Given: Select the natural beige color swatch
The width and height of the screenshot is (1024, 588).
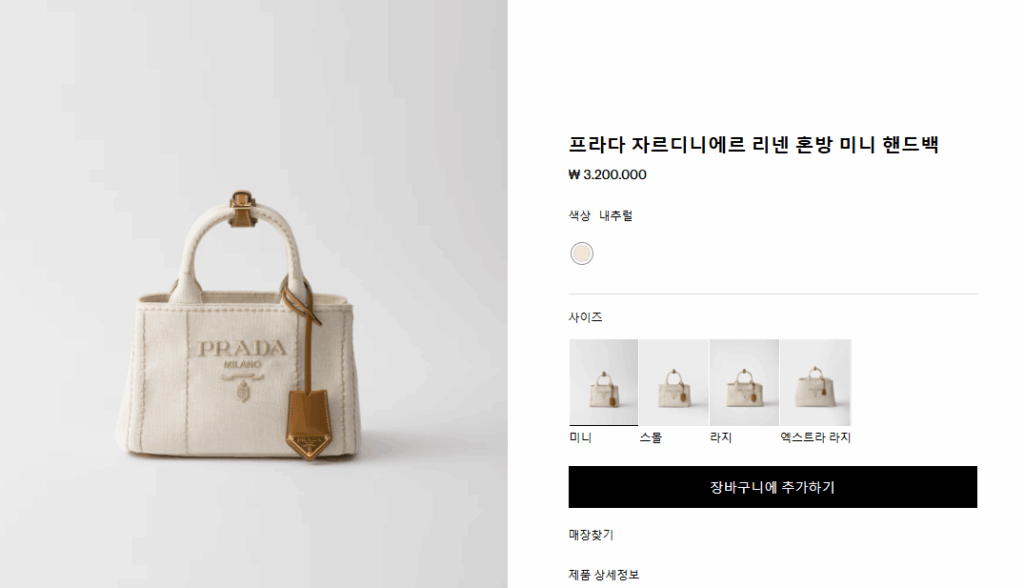Looking at the screenshot, I should coord(581,253).
